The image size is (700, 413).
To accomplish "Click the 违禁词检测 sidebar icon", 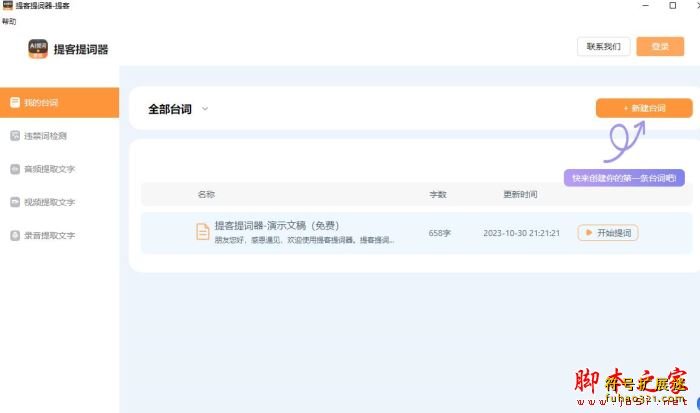I will tap(15, 136).
